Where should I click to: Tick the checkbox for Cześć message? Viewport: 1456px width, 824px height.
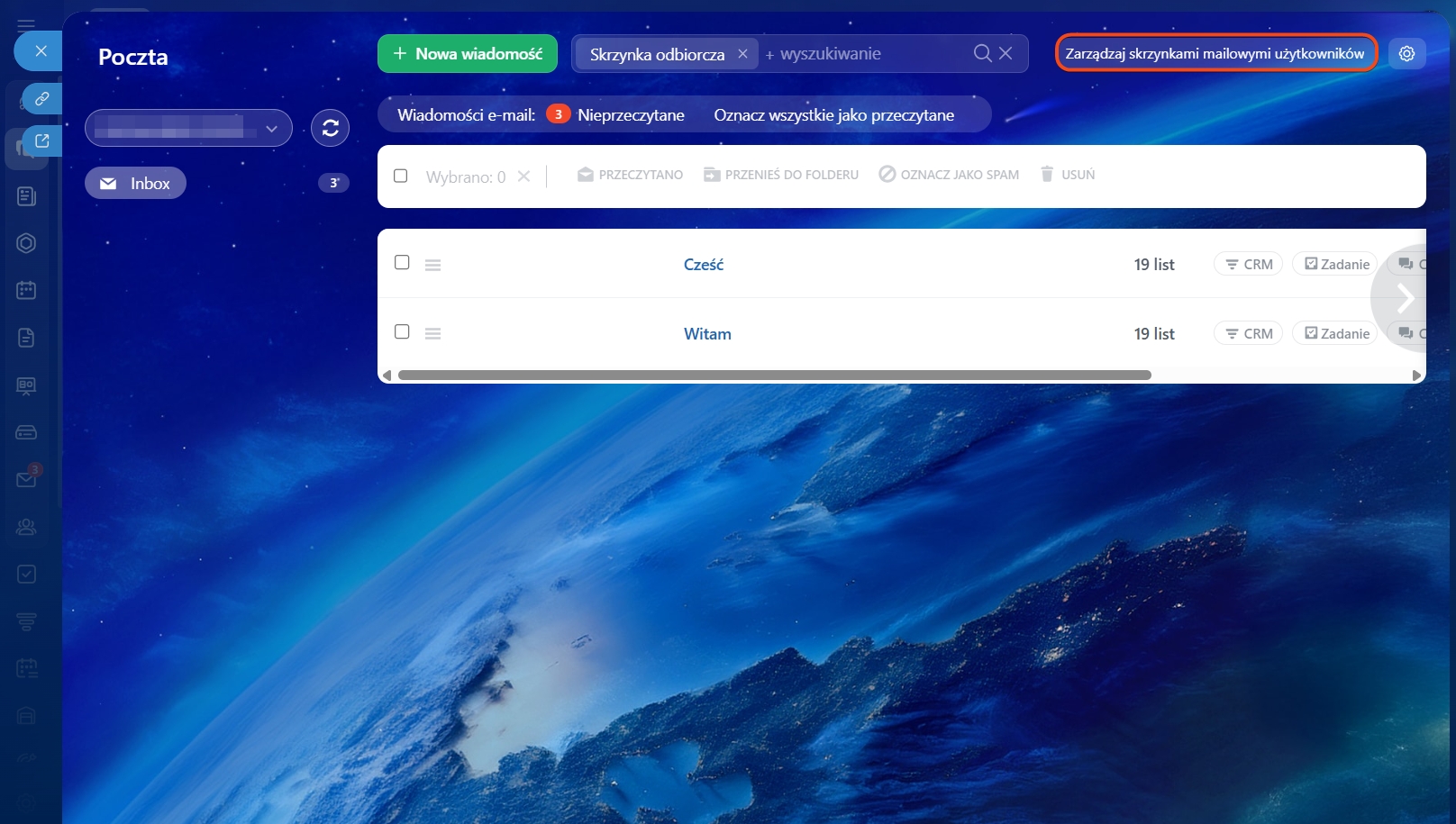click(402, 262)
